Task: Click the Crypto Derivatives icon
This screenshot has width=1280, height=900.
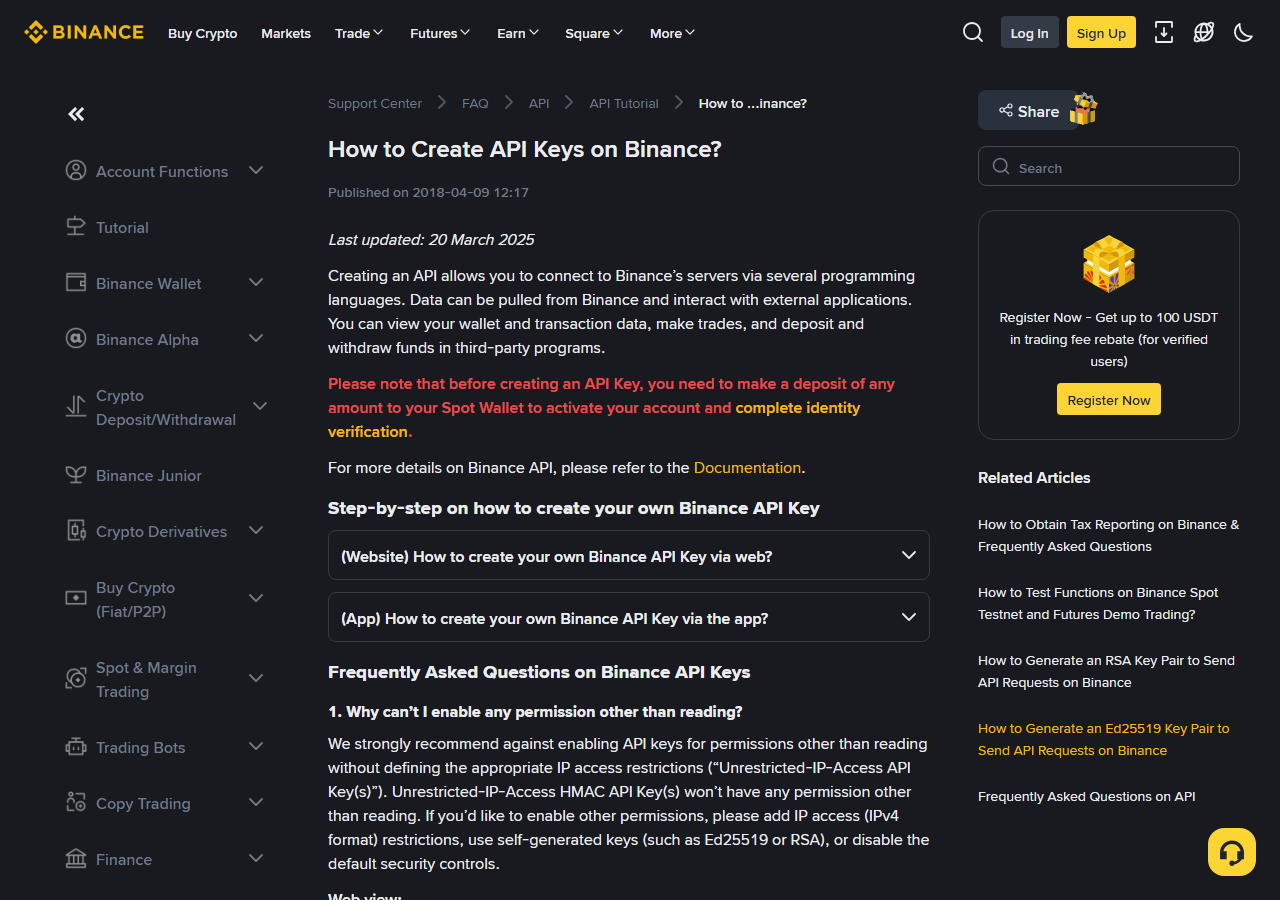Action: tap(76, 530)
